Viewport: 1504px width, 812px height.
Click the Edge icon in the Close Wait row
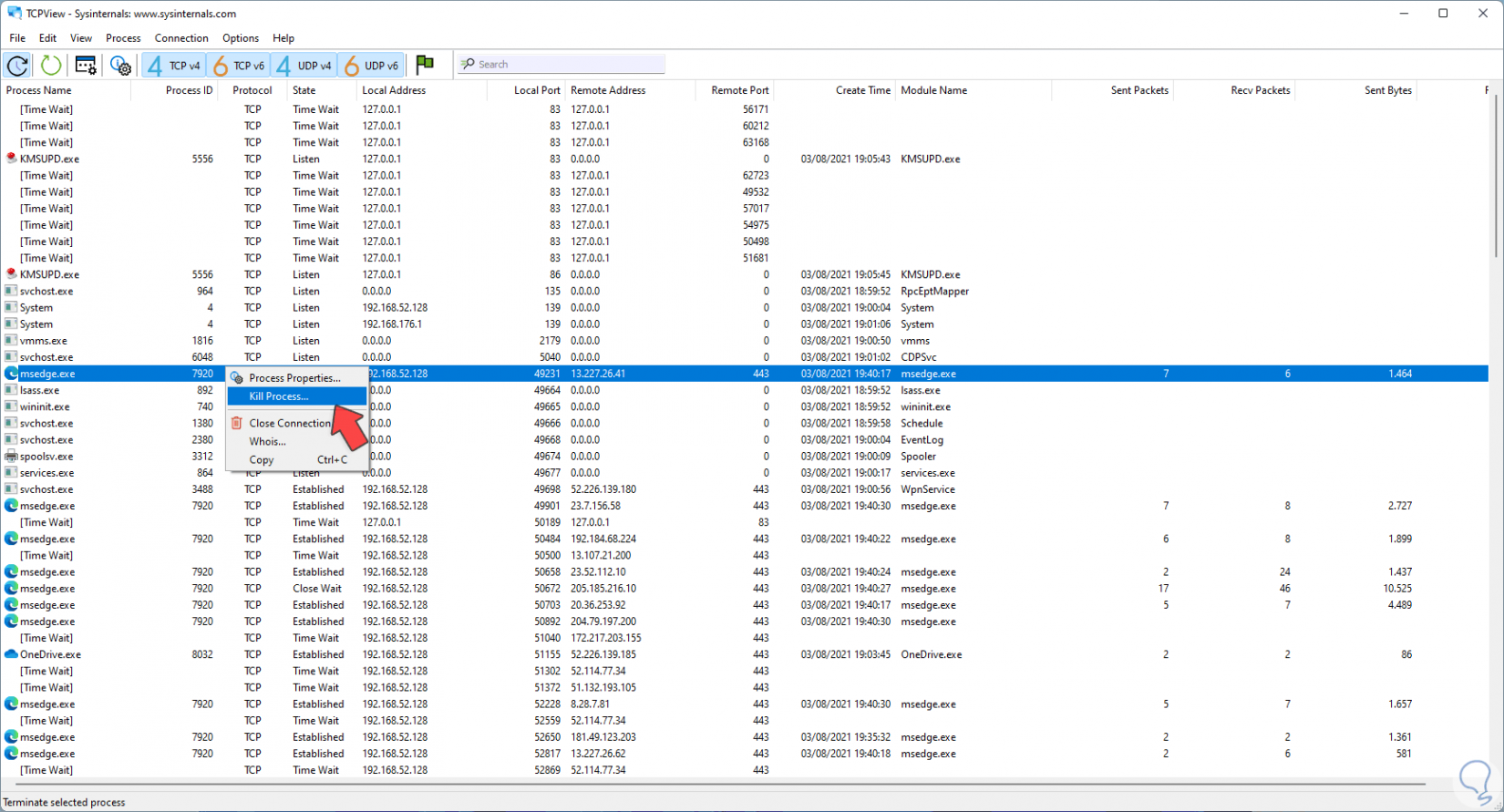pos(11,589)
